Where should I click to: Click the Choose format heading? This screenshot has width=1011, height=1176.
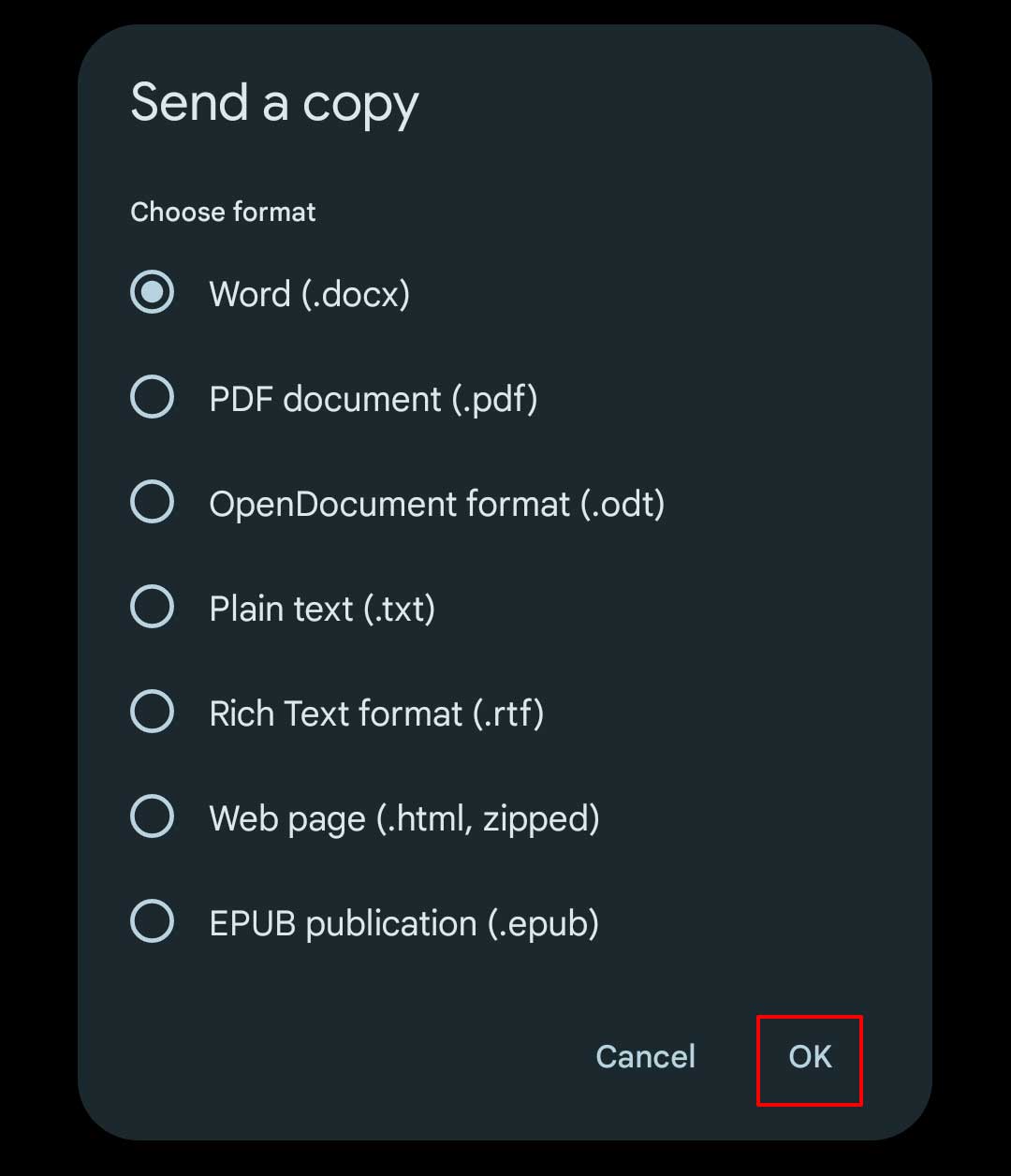(x=223, y=212)
